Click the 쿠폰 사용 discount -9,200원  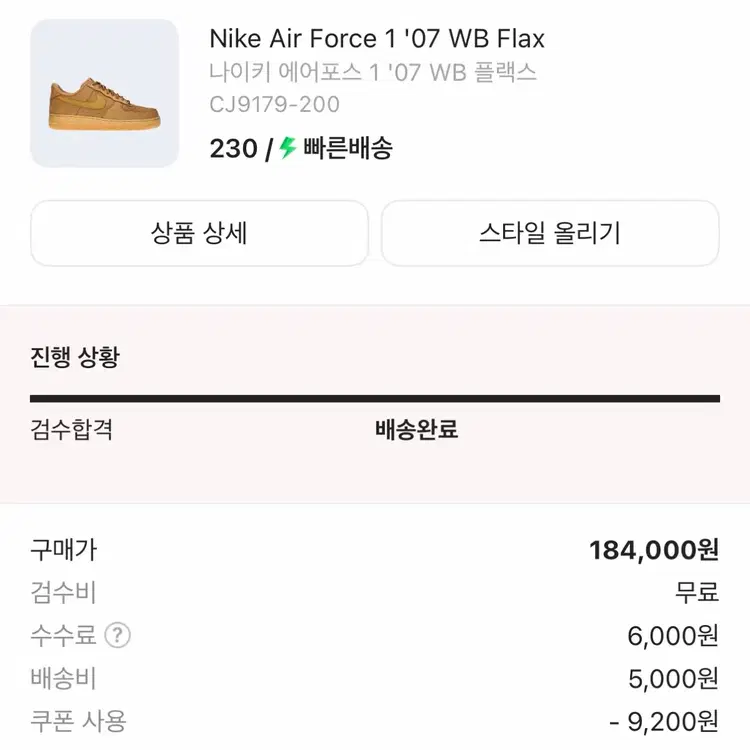[664, 721]
